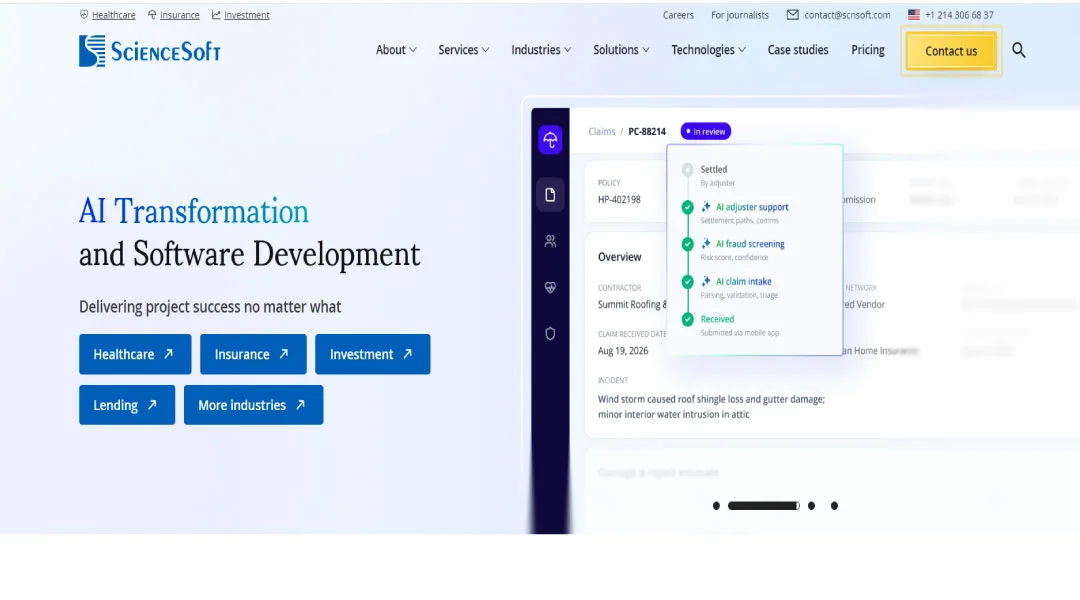Click the ScienceSoft logo

(149, 51)
